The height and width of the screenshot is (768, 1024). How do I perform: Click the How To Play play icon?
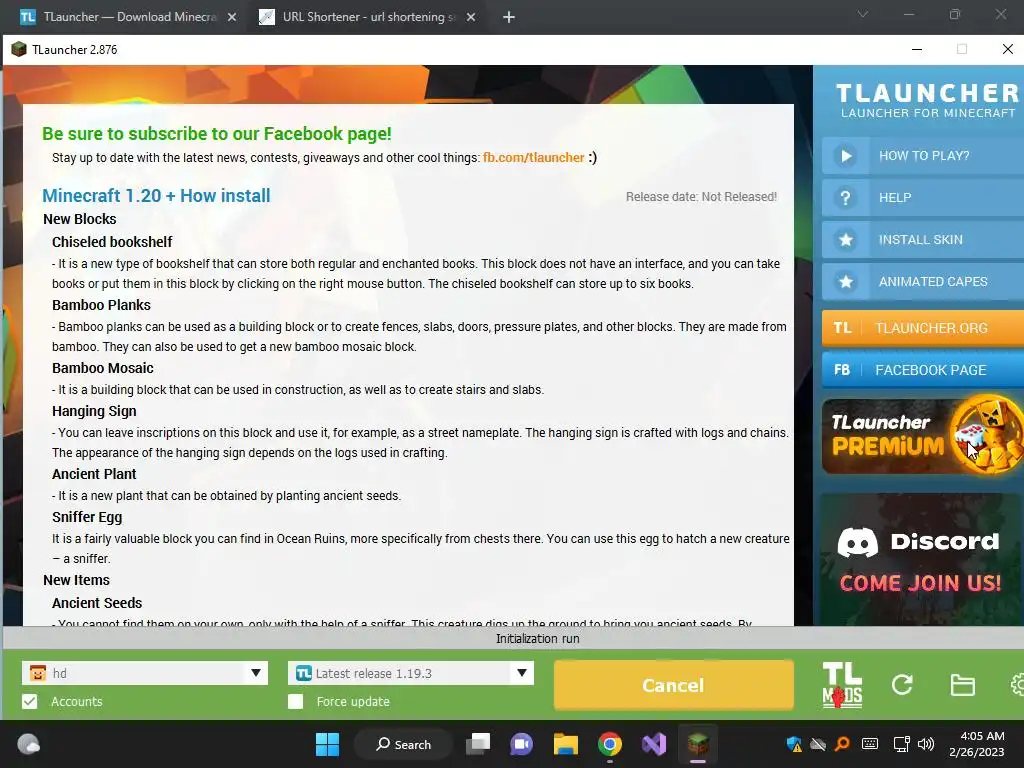click(846, 155)
